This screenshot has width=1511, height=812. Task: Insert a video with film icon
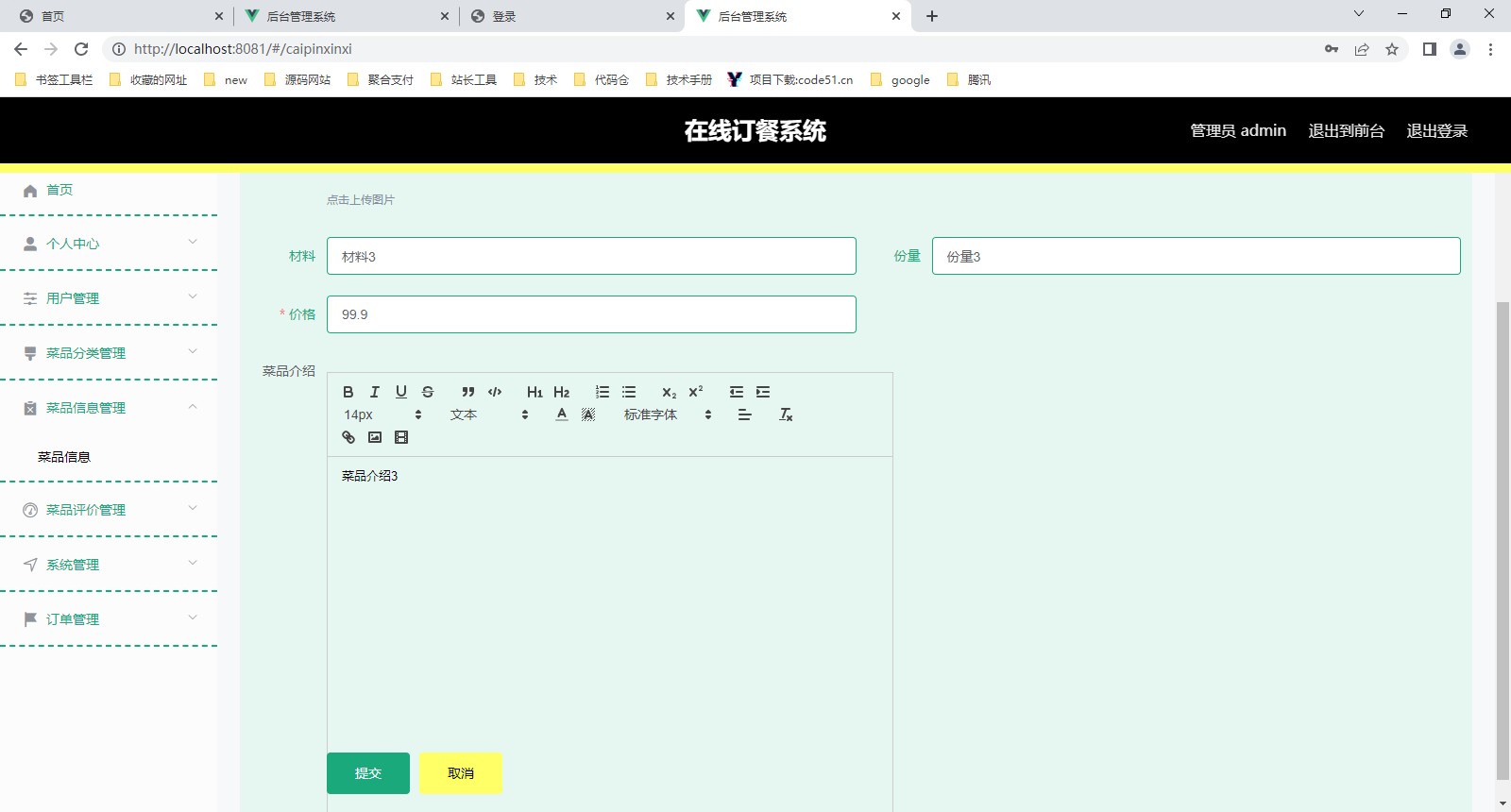(401, 437)
